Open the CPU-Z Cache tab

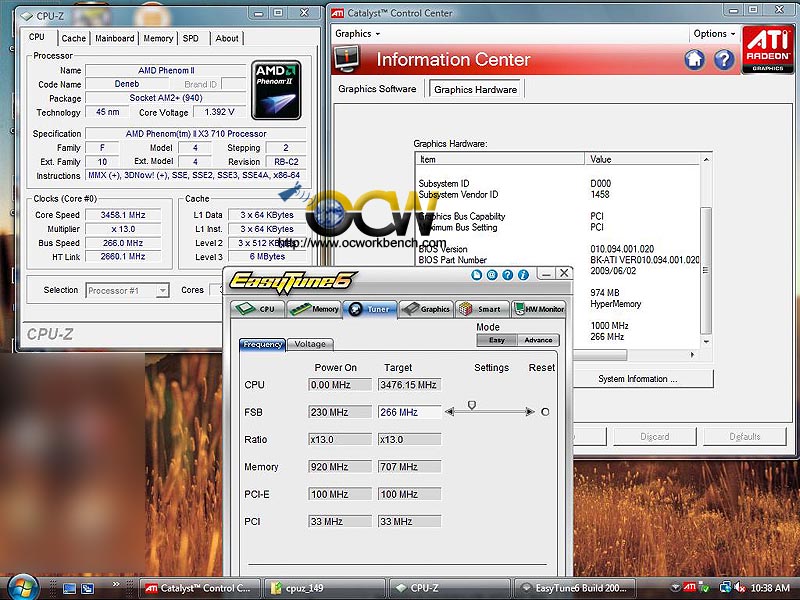[73, 38]
